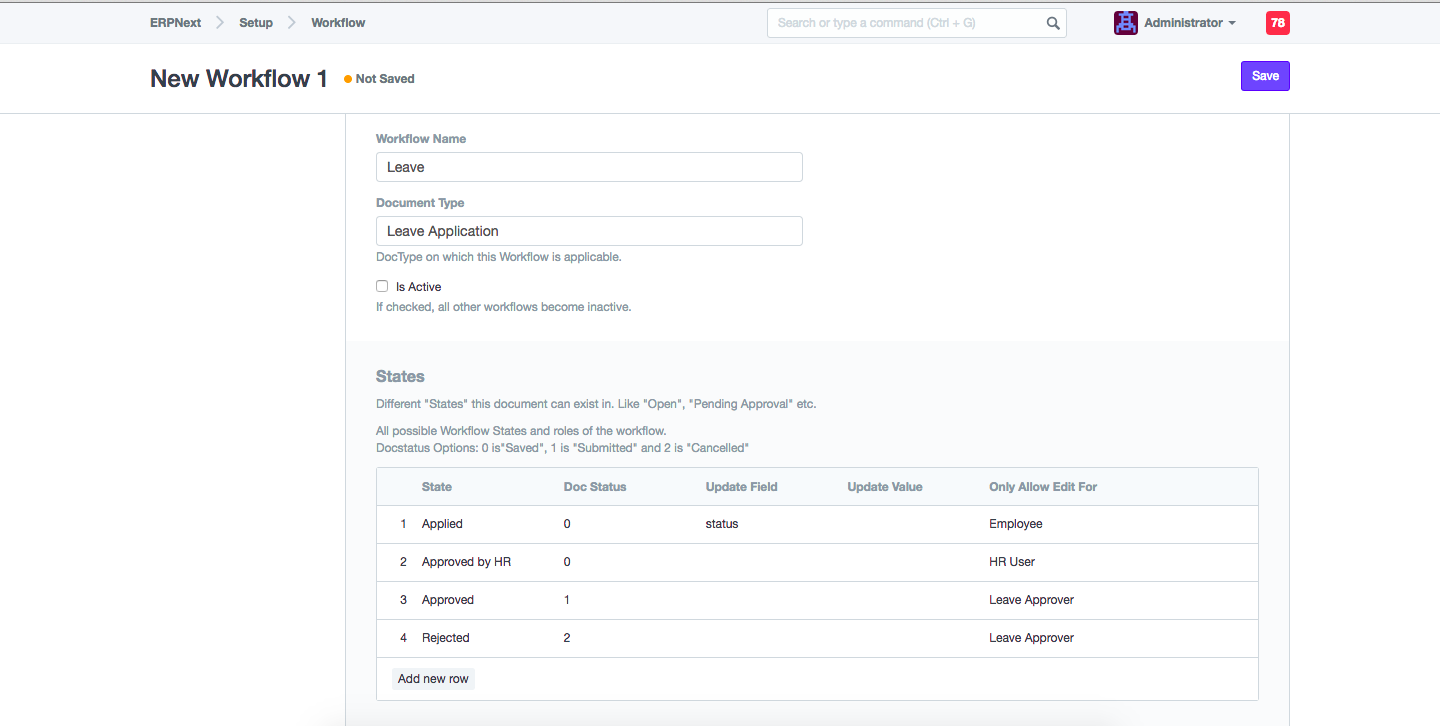Click the search magnifier icon
Viewport: 1440px width, 726px height.
pyautogui.click(x=1053, y=23)
